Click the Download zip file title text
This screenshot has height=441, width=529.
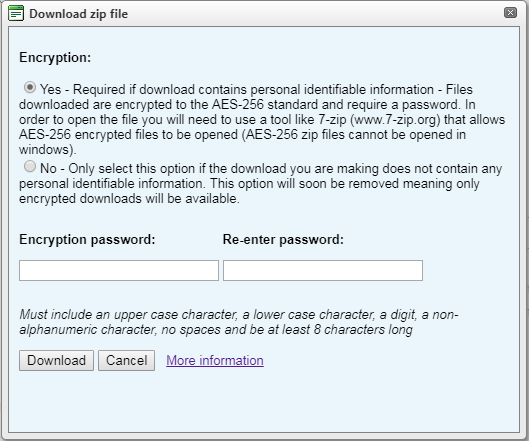pyautogui.click(x=79, y=14)
